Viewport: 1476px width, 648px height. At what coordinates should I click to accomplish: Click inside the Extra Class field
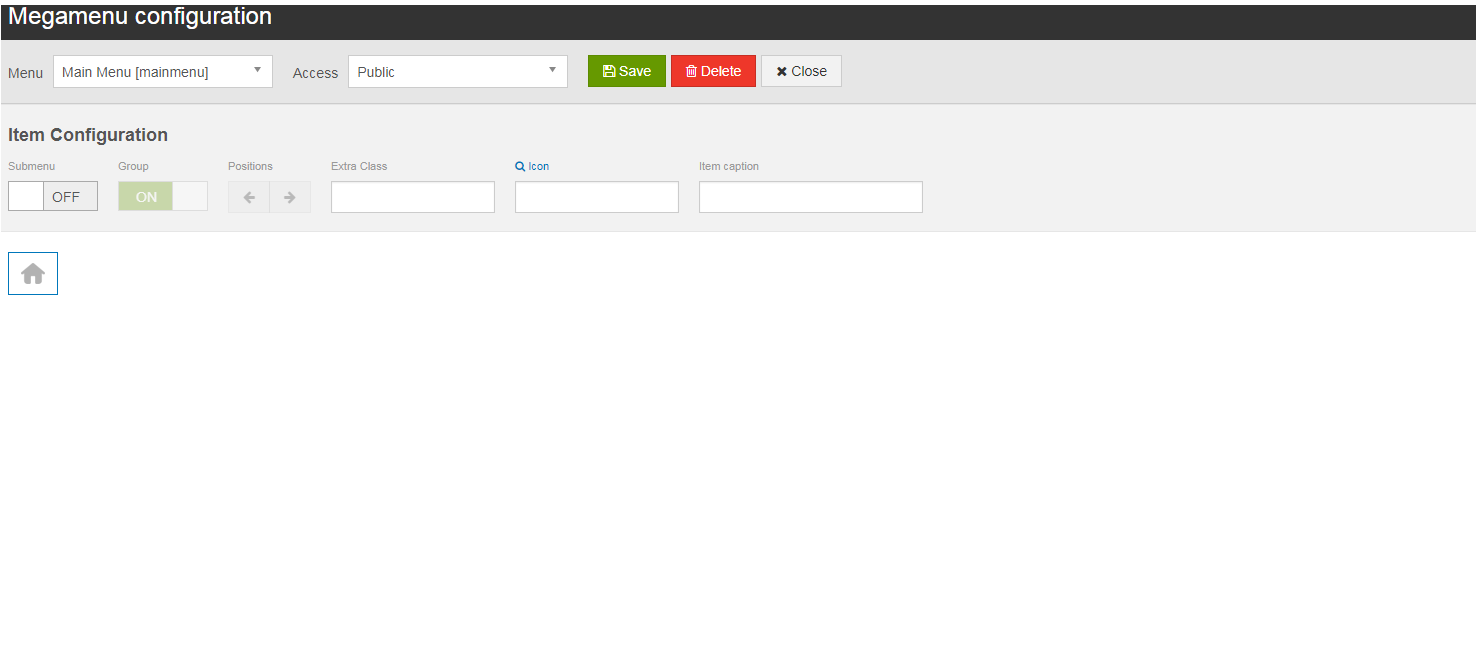pos(412,196)
